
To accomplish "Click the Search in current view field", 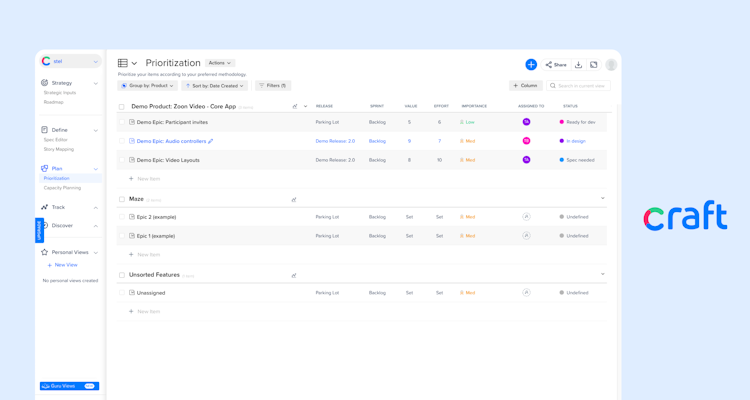I will coord(578,86).
